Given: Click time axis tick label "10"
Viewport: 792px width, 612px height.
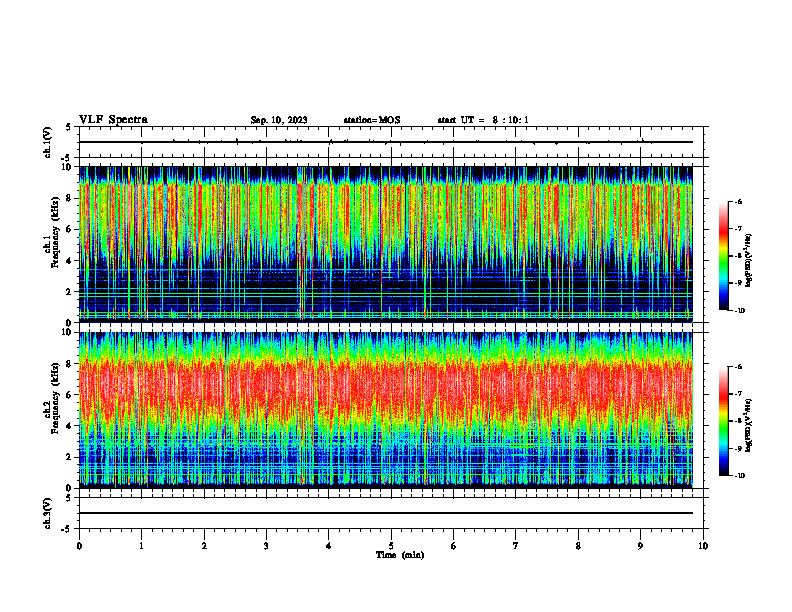Looking at the screenshot, I should tap(703, 546).
